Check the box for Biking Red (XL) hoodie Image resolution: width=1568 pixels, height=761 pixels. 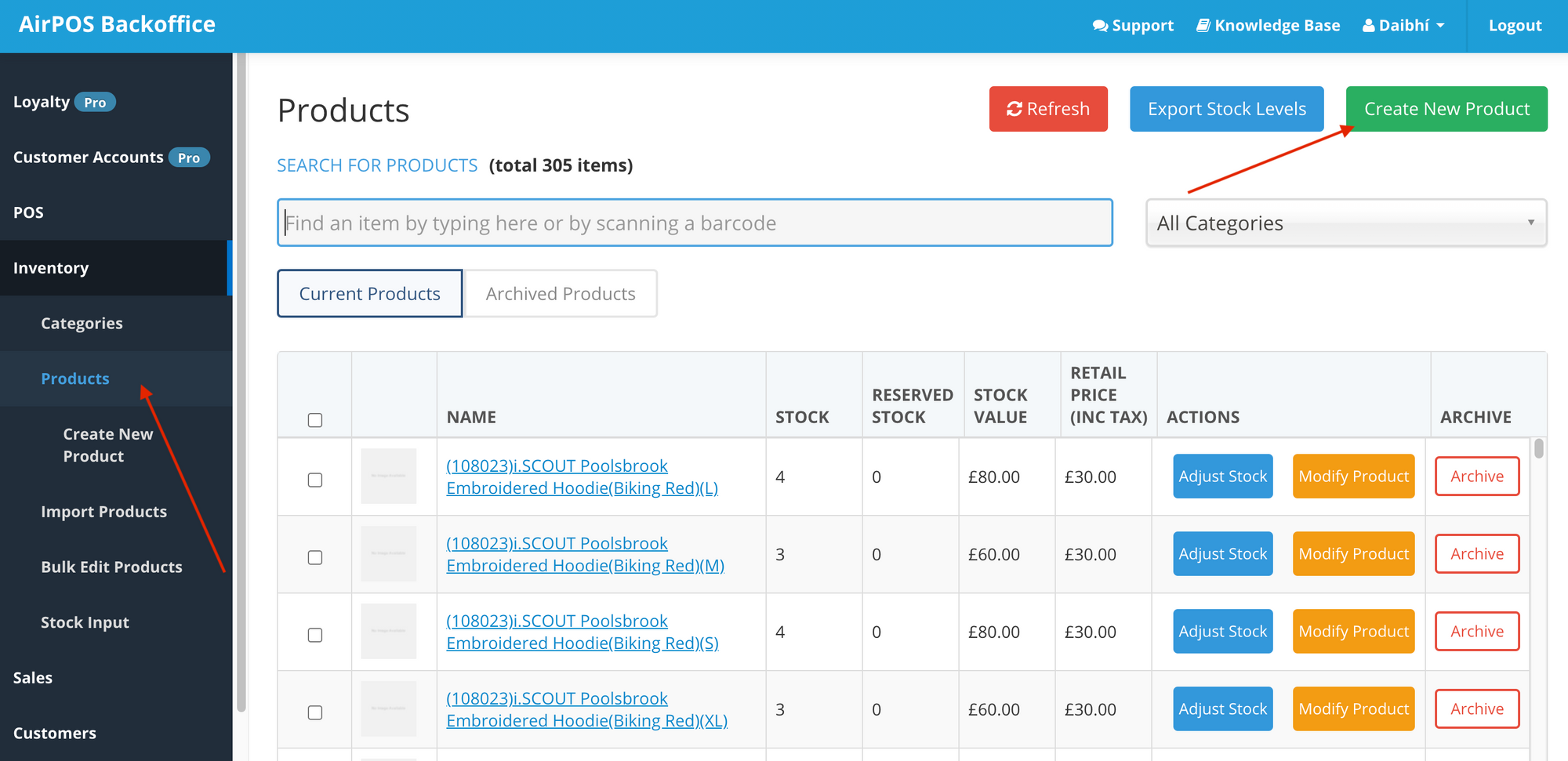(x=315, y=712)
